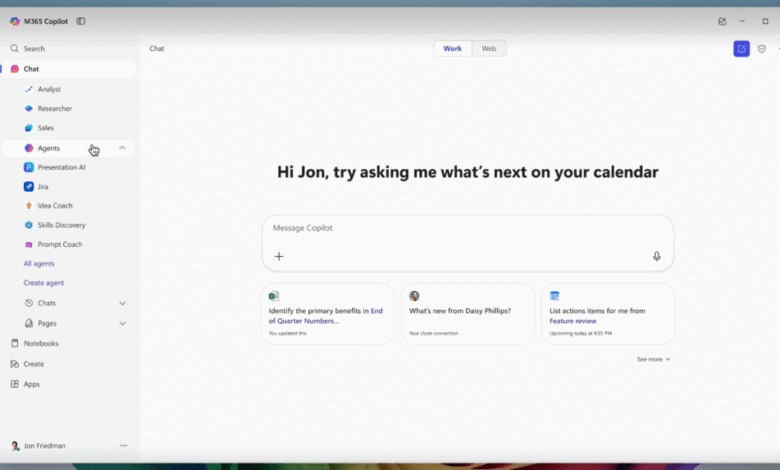The height and width of the screenshot is (470, 780).
Task: Click the green shield protection icon
Action: tap(762, 49)
